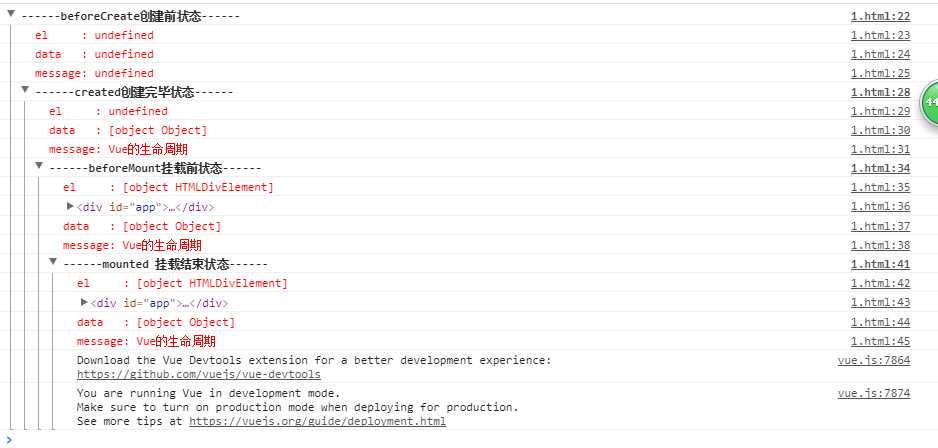Jump to source 1.html:34
The height and width of the screenshot is (448, 938).
(x=880, y=168)
